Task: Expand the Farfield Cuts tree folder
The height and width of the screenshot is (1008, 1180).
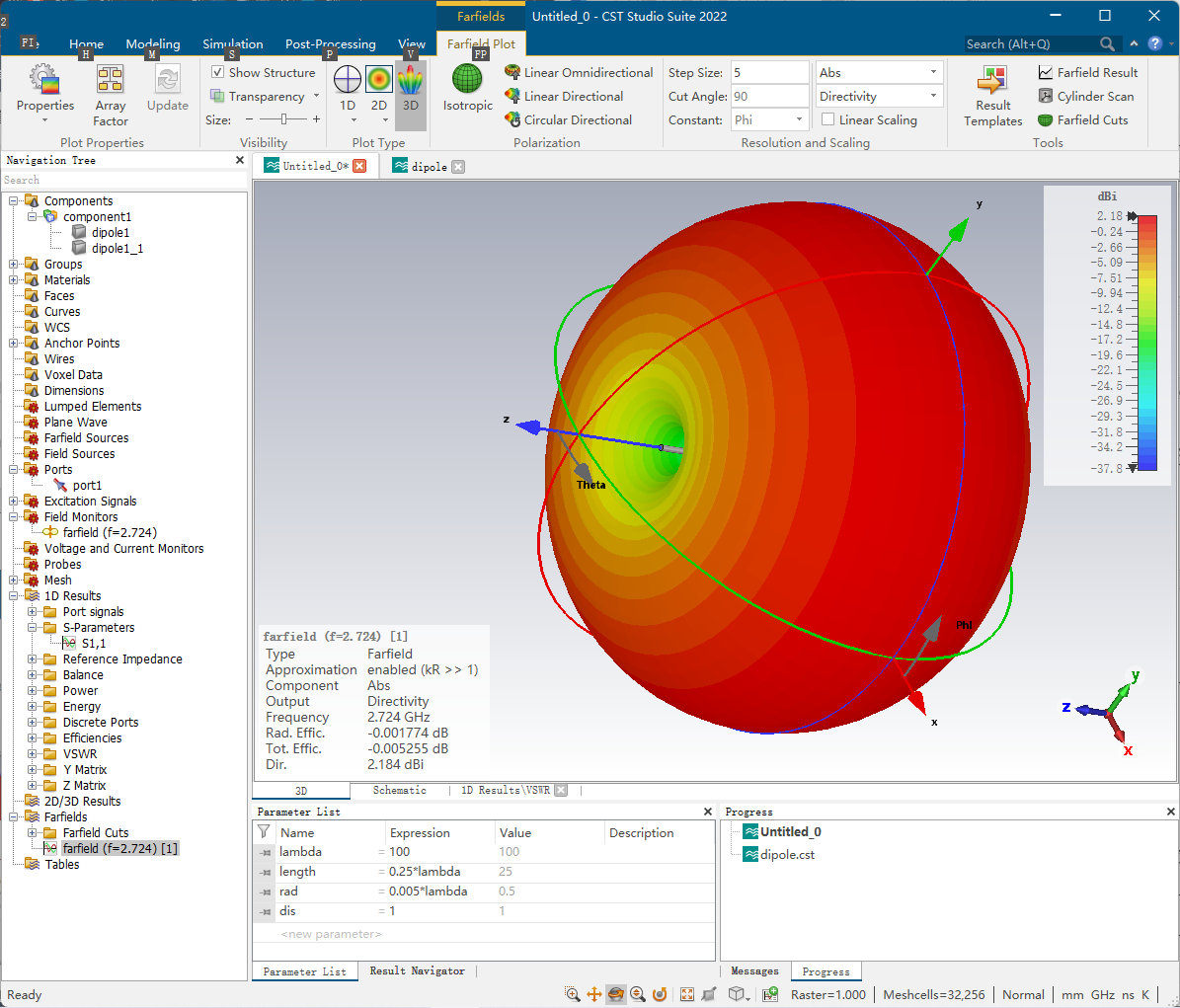Action: [x=33, y=832]
